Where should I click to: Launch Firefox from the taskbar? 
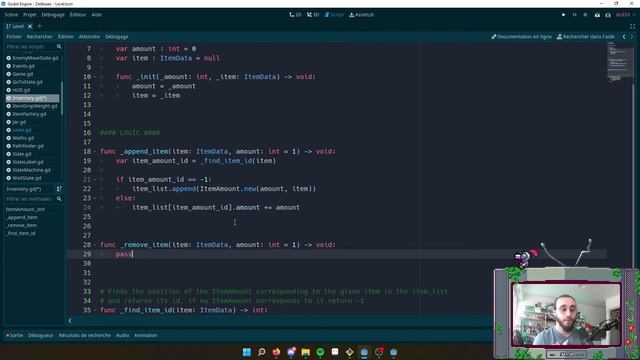276,352
